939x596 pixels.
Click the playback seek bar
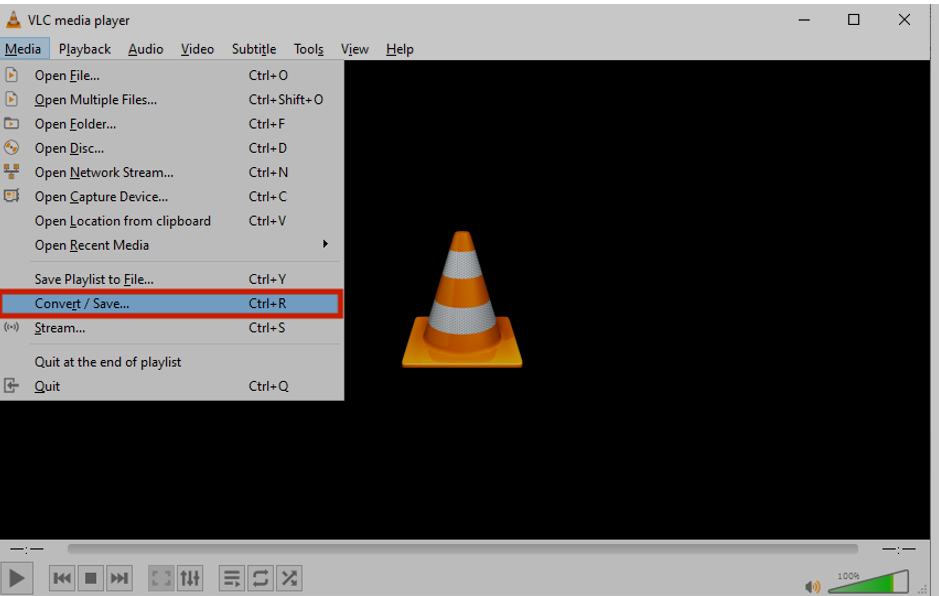pos(462,549)
